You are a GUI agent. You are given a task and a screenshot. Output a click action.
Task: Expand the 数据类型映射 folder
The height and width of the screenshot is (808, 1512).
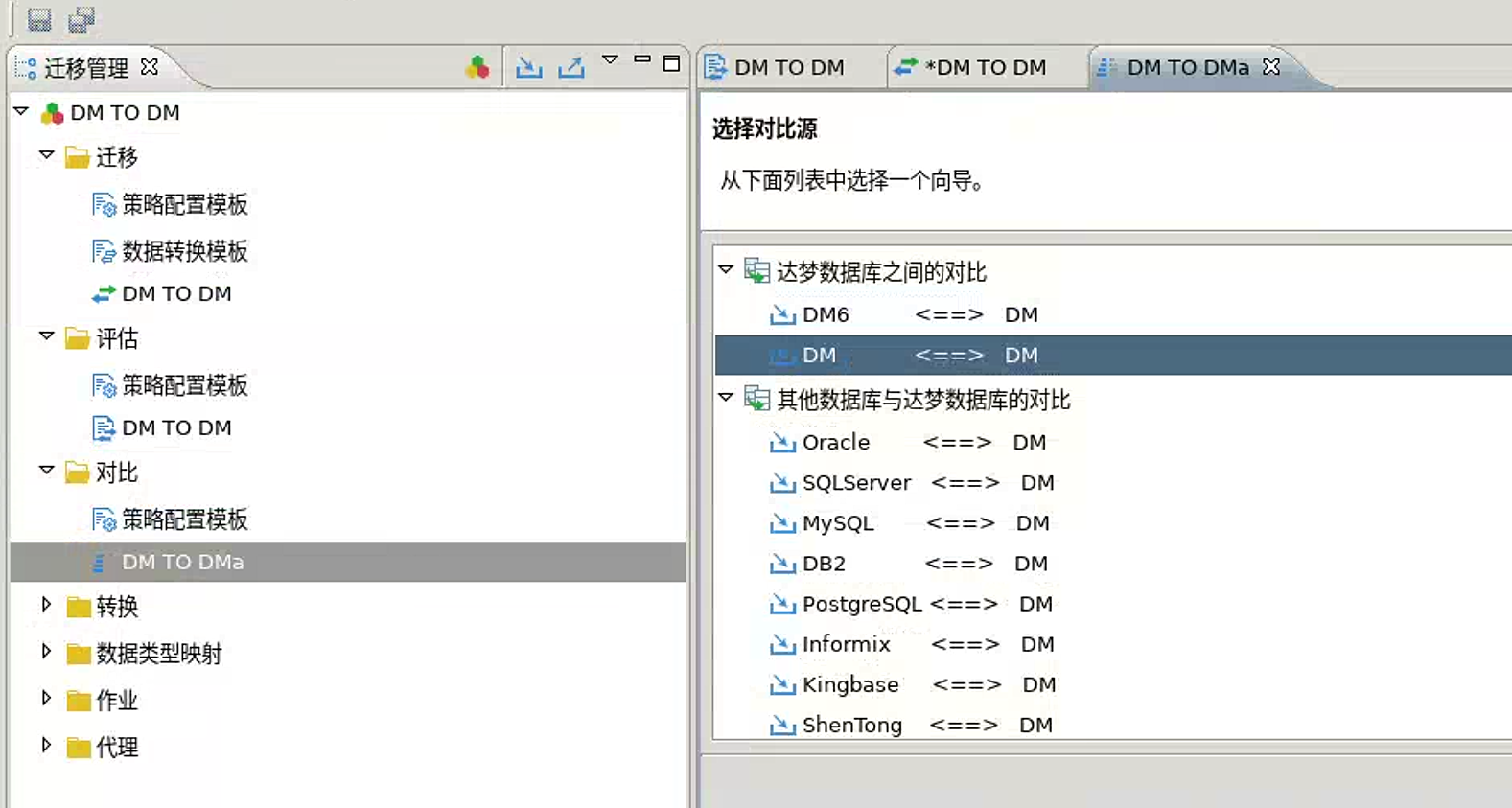pos(46,652)
